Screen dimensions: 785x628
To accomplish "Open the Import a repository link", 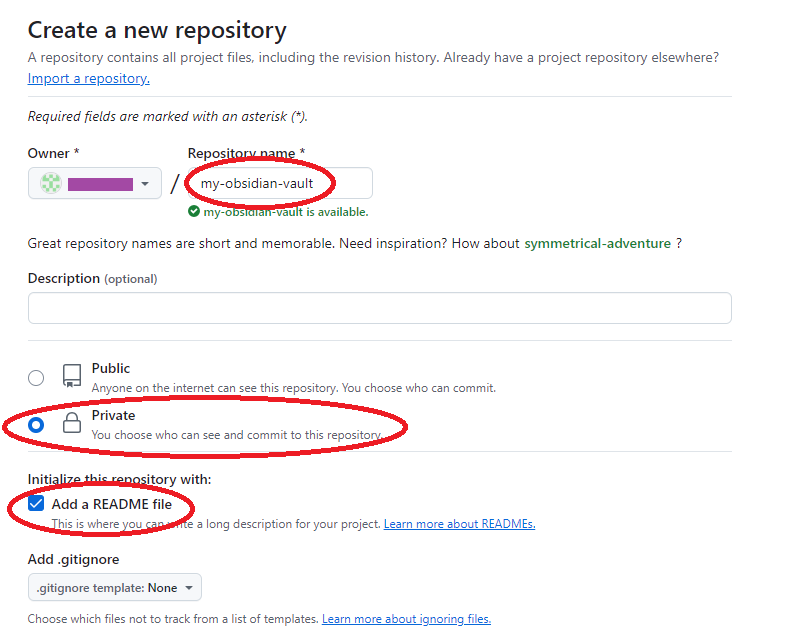I will click(89, 79).
